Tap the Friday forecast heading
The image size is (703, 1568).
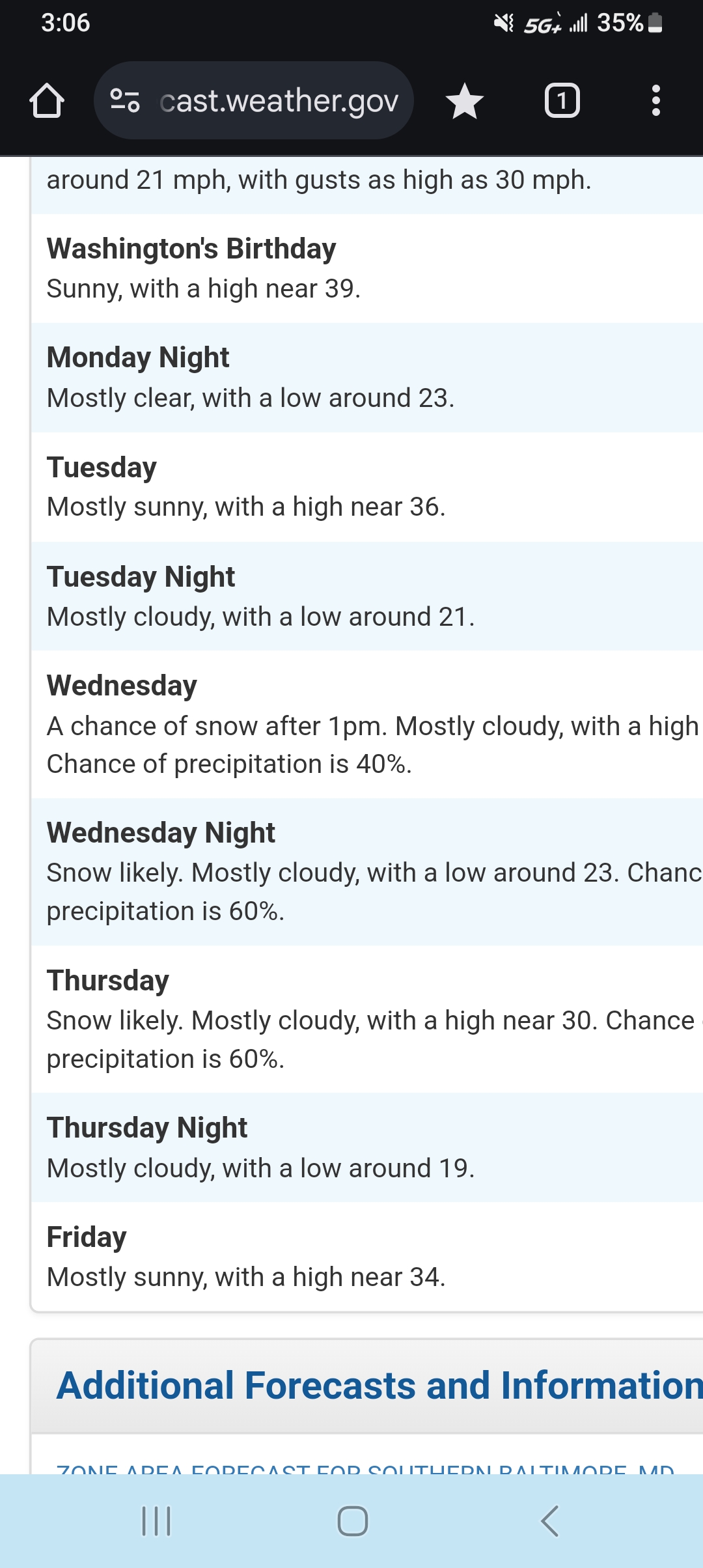click(87, 1237)
